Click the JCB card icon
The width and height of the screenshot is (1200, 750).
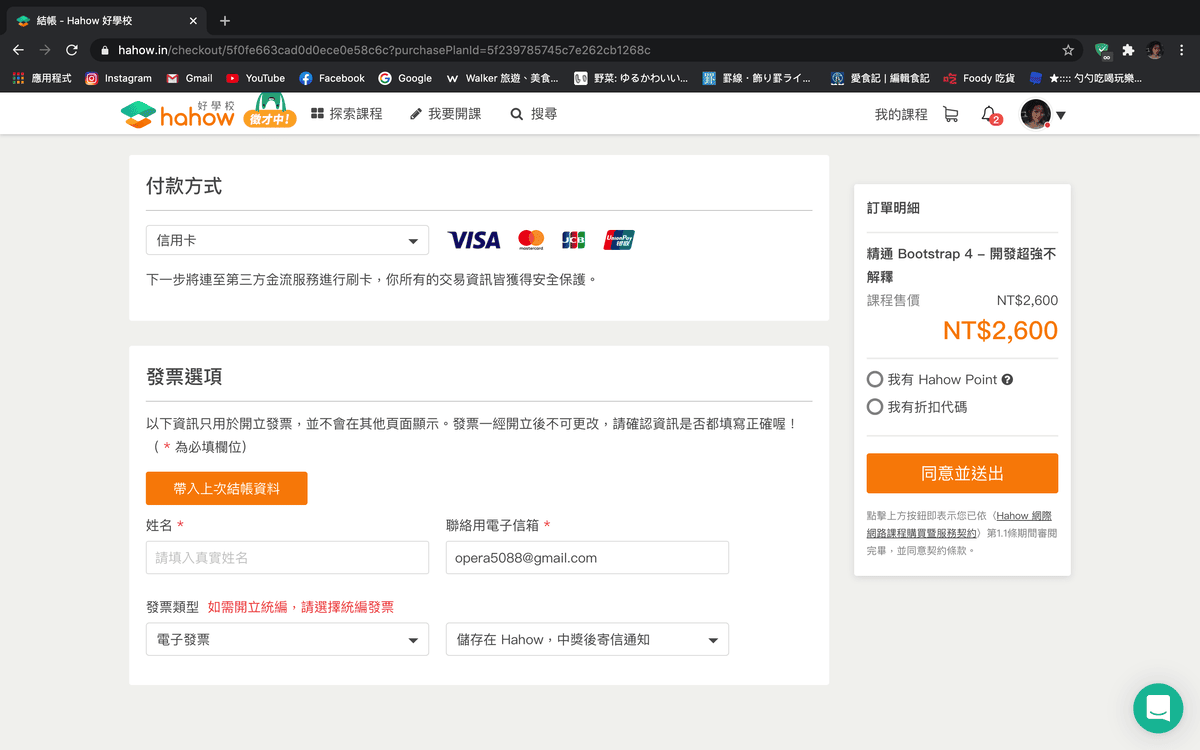click(x=575, y=240)
